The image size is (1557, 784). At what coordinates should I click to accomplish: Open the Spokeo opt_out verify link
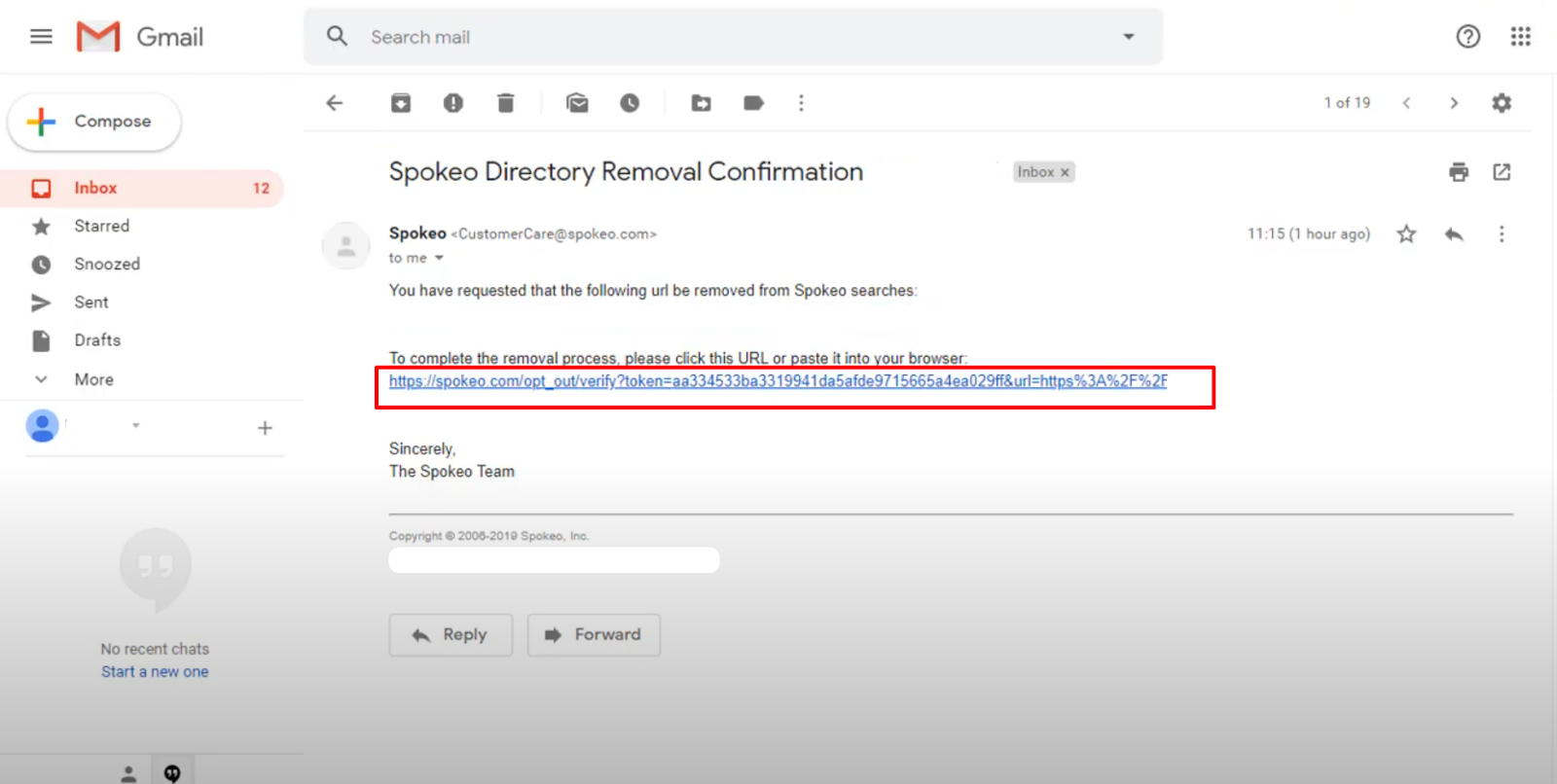[778, 381]
